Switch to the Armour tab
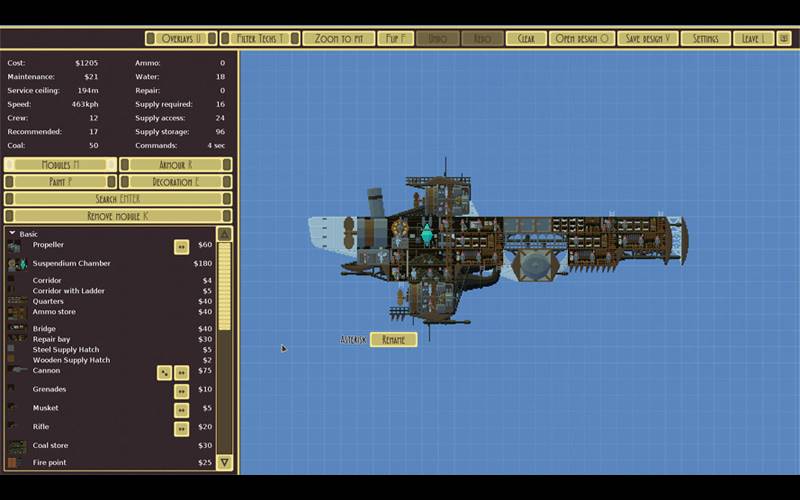The width and height of the screenshot is (800, 500). tap(175, 165)
